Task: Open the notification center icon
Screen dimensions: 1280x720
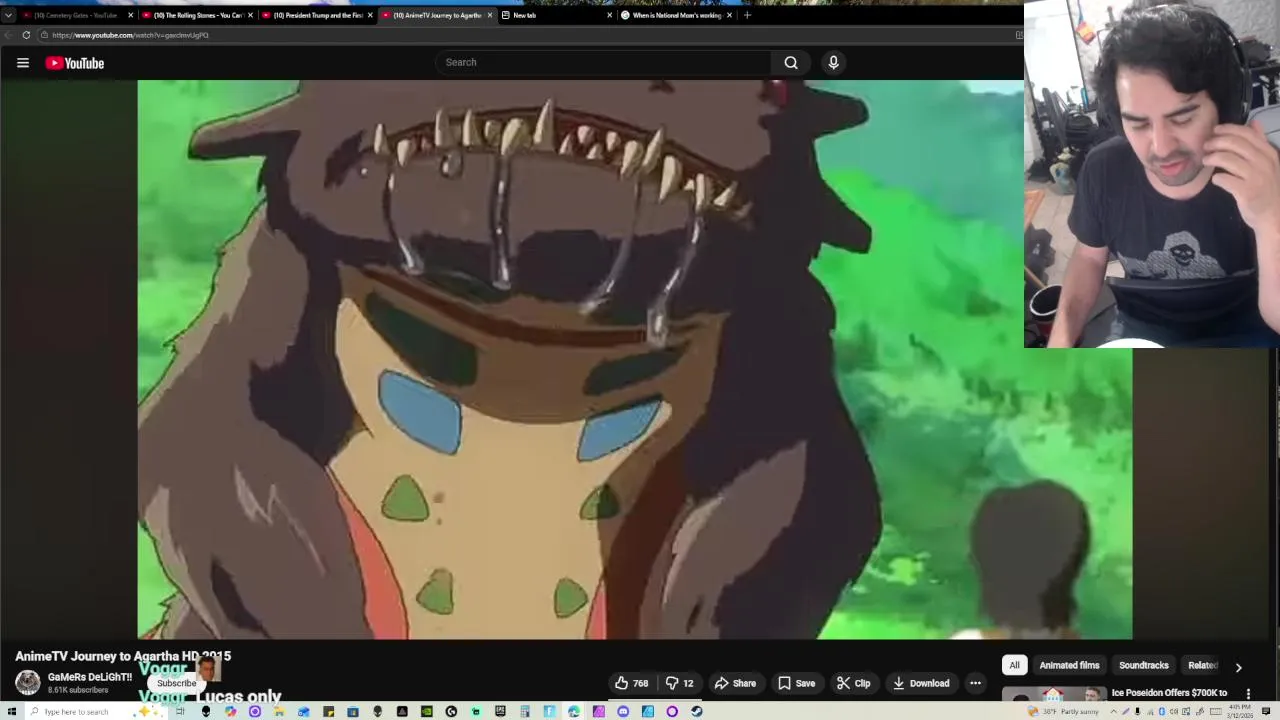Action: [1266, 711]
